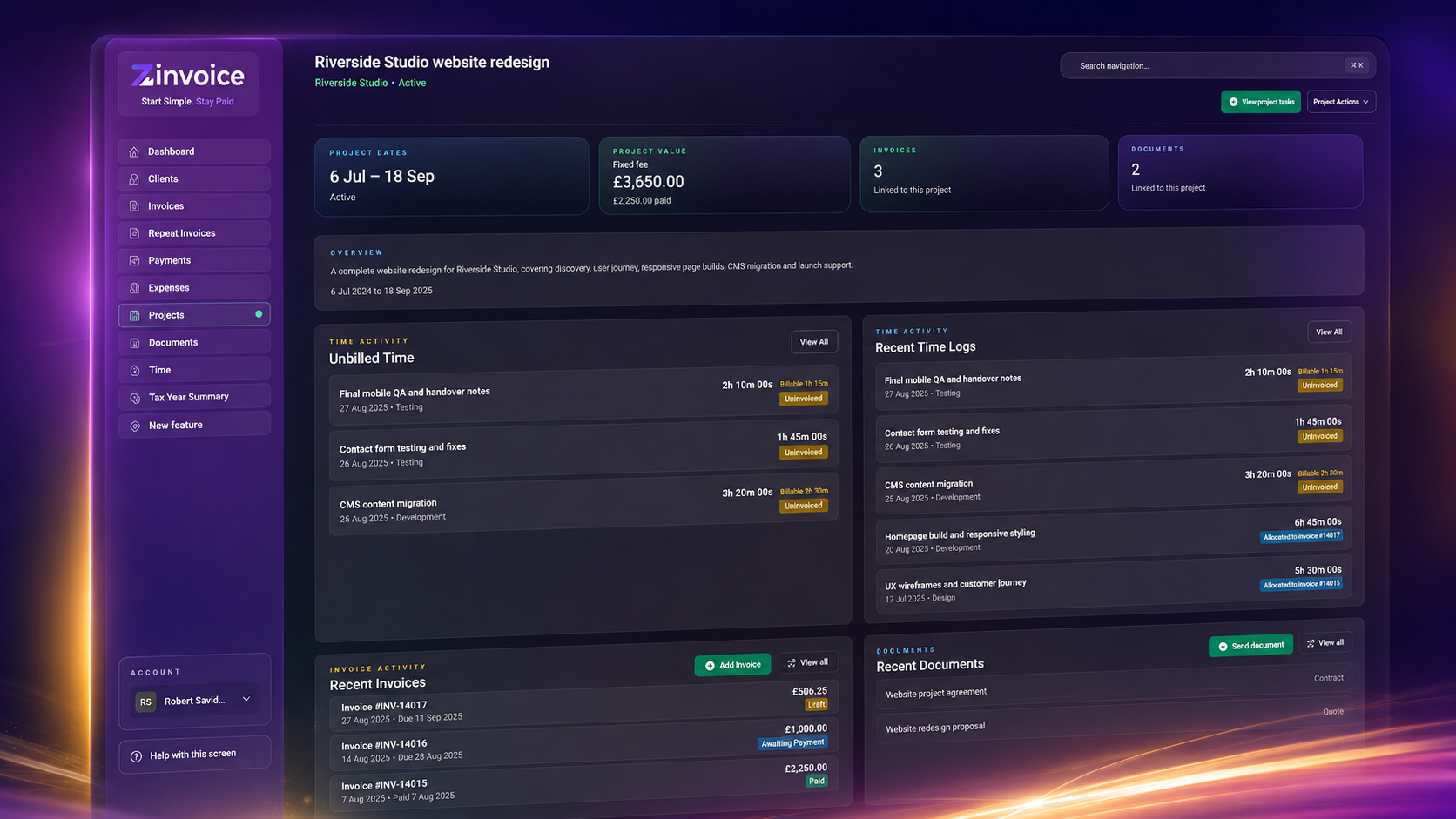The height and width of the screenshot is (819, 1456).
Task: Open the Project Actions dropdown
Action: (x=1341, y=102)
